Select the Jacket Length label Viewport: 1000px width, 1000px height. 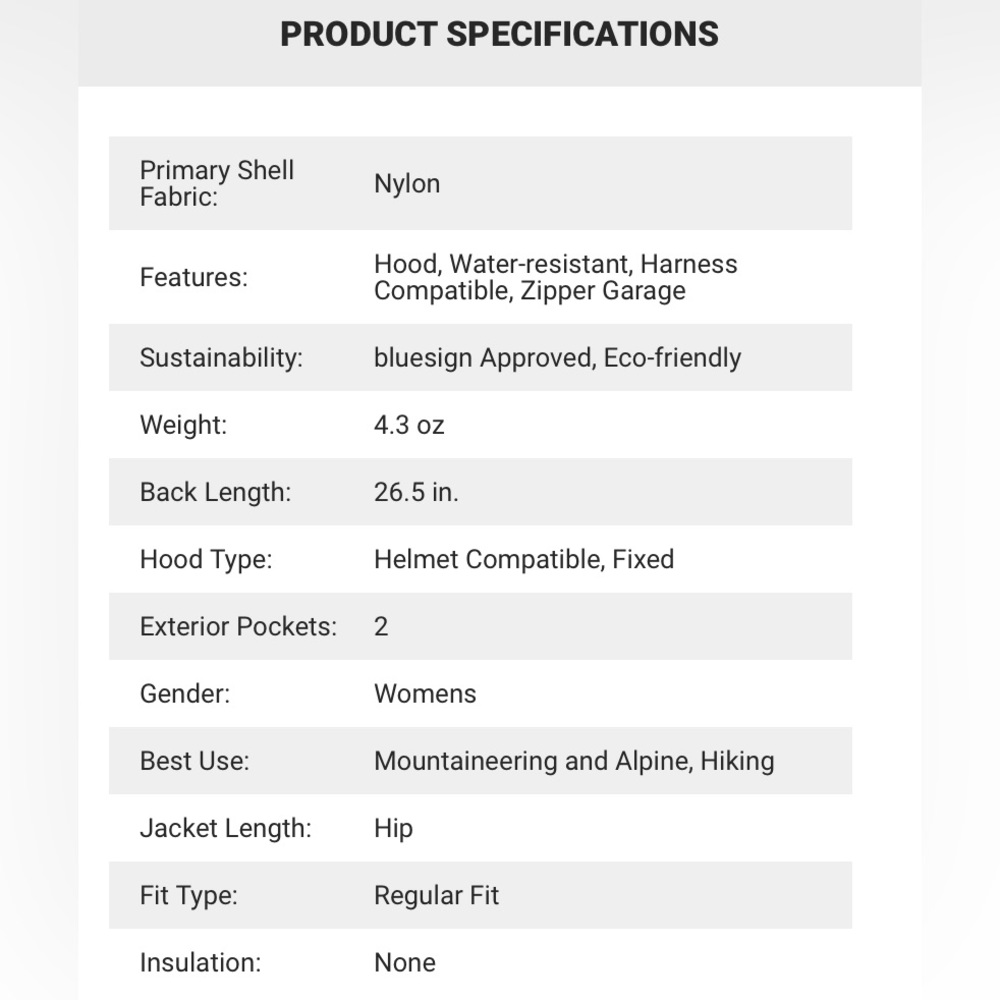pyautogui.click(x=225, y=828)
